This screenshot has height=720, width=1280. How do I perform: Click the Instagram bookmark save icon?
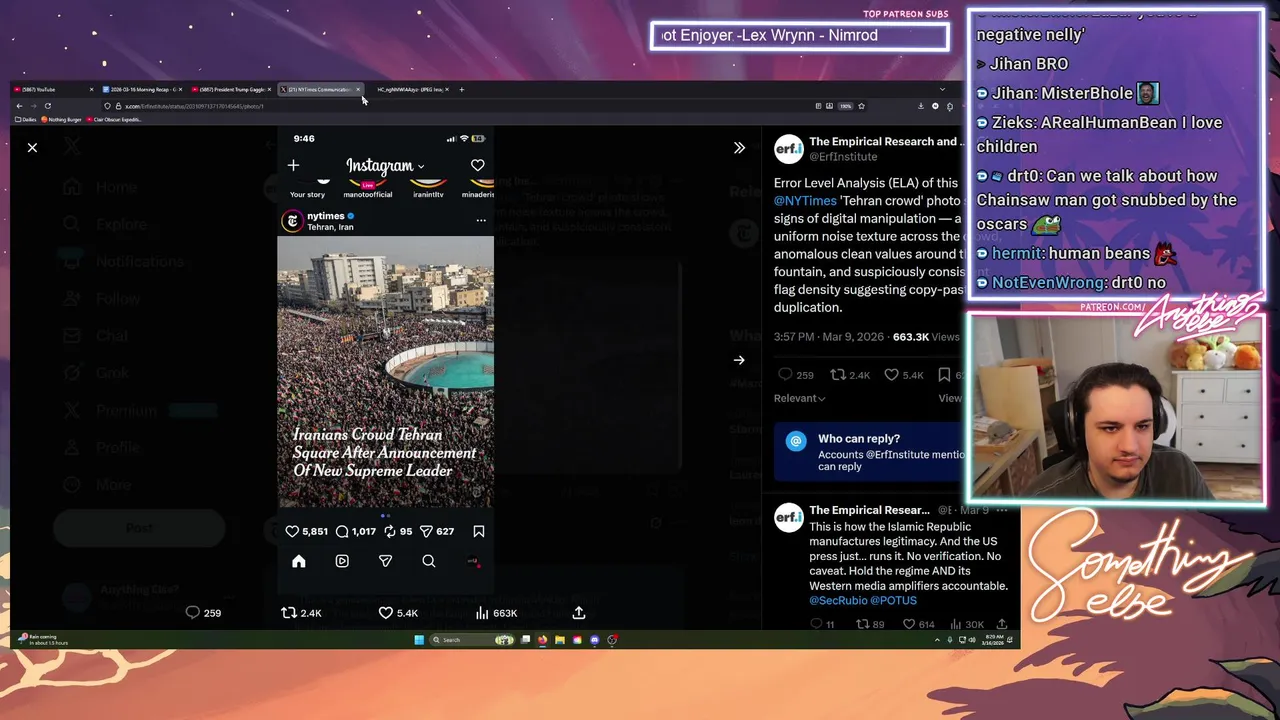(x=479, y=532)
